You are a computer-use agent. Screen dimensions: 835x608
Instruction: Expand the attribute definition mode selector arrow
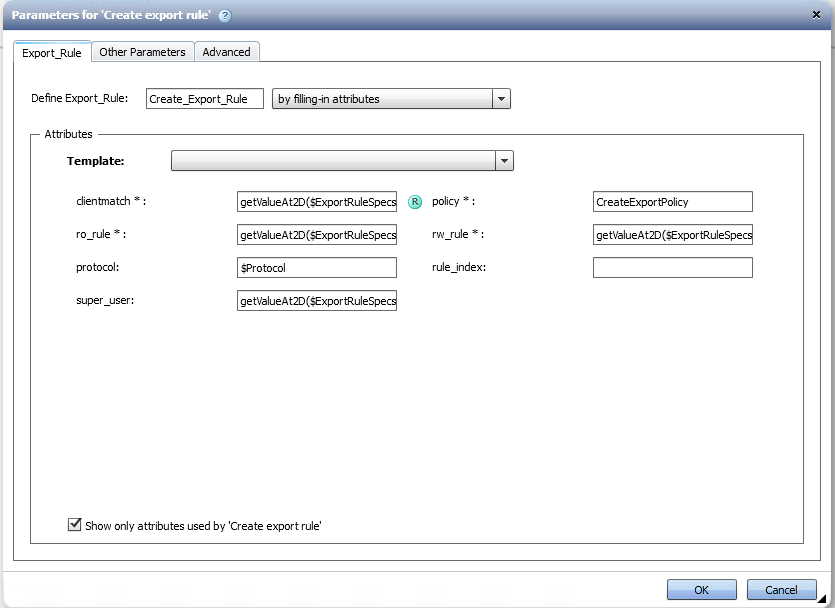click(x=501, y=99)
